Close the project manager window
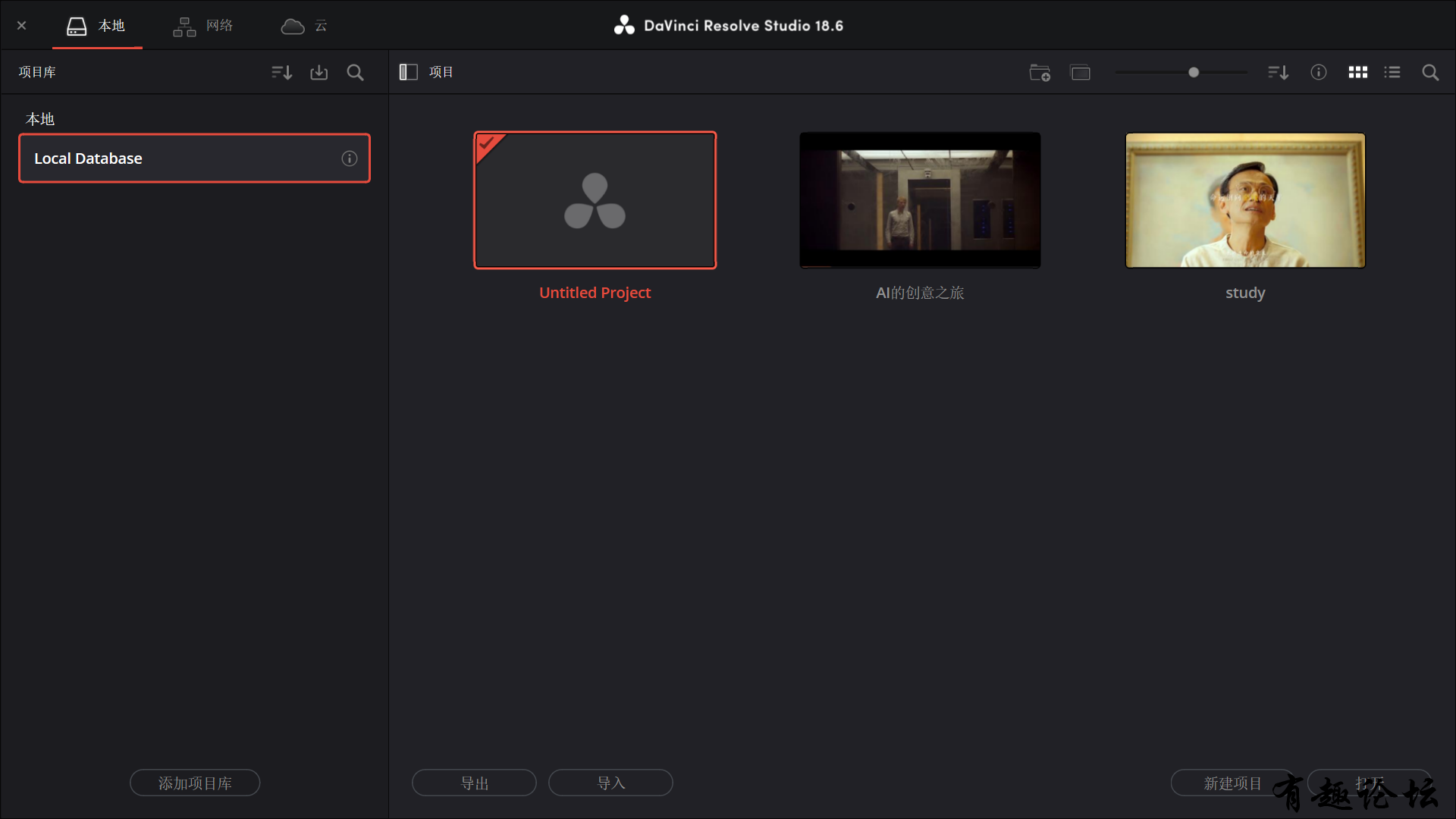The height and width of the screenshot is (819, 1456). coord(21,26)
